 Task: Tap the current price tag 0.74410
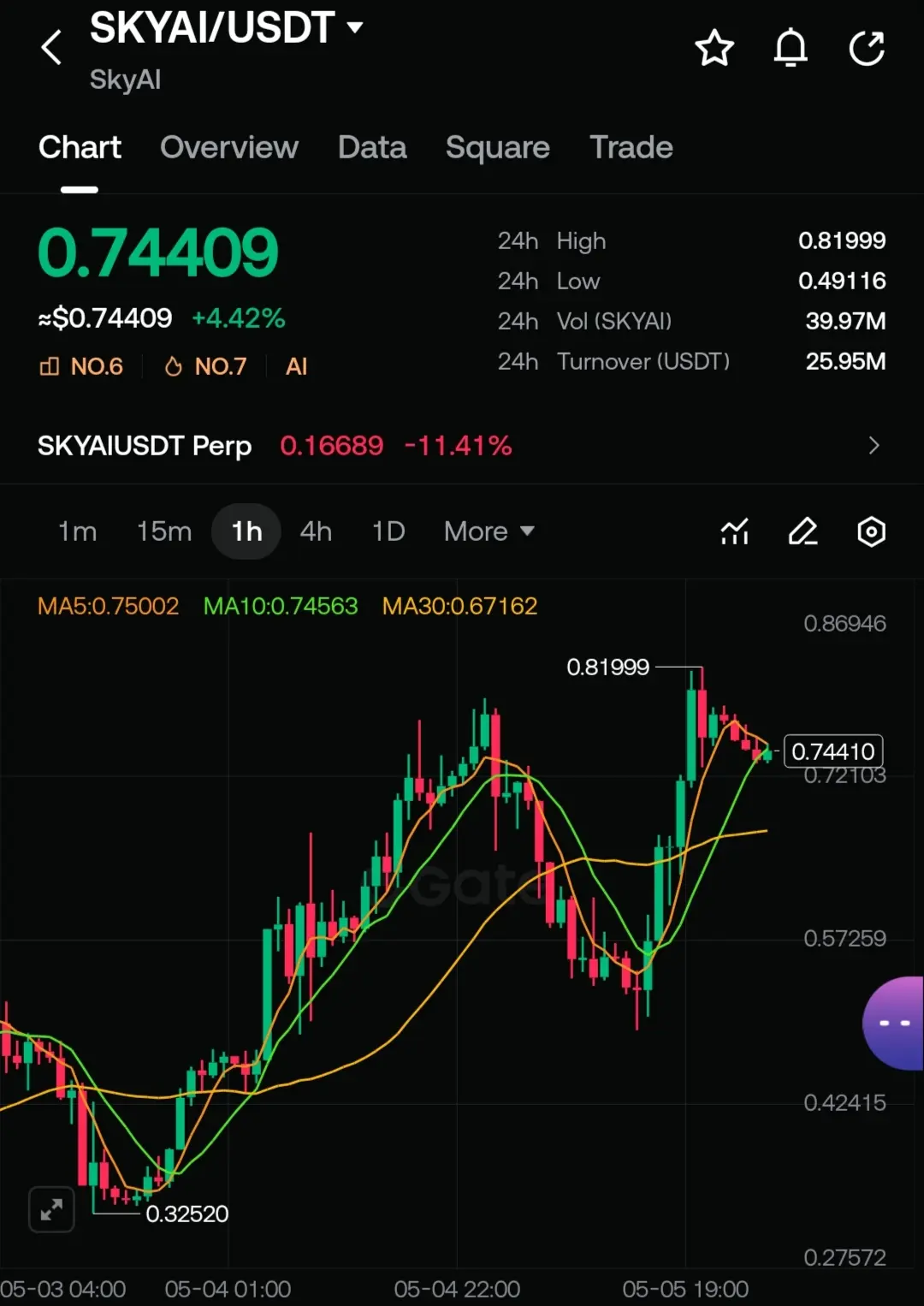pyautogui.click(x=833, y=751)
